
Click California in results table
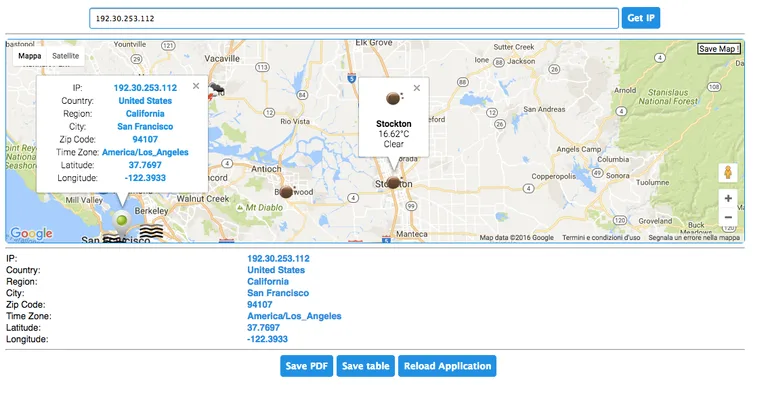click(268, 281)
